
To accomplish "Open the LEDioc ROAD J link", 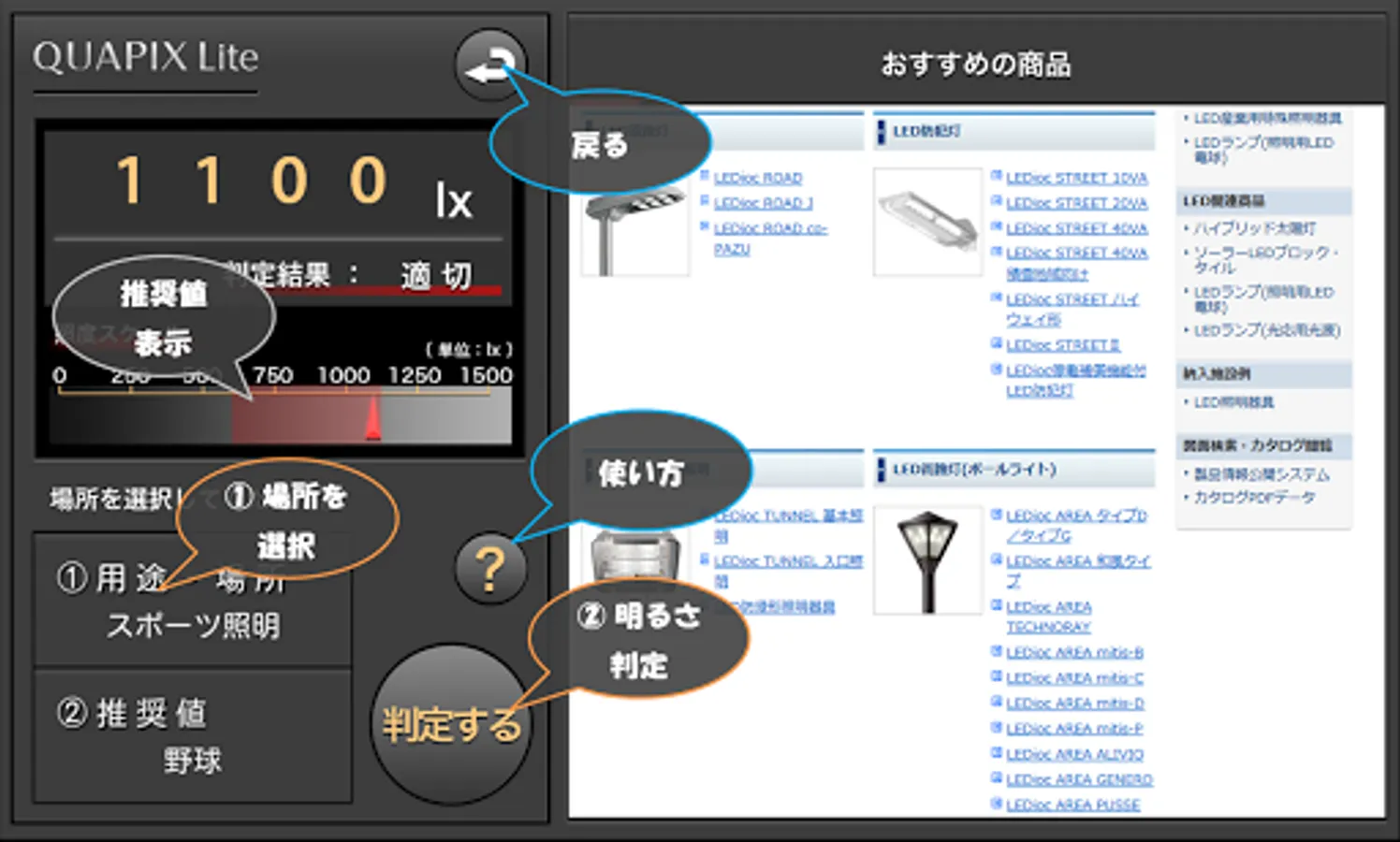I will tap(763, 203).
